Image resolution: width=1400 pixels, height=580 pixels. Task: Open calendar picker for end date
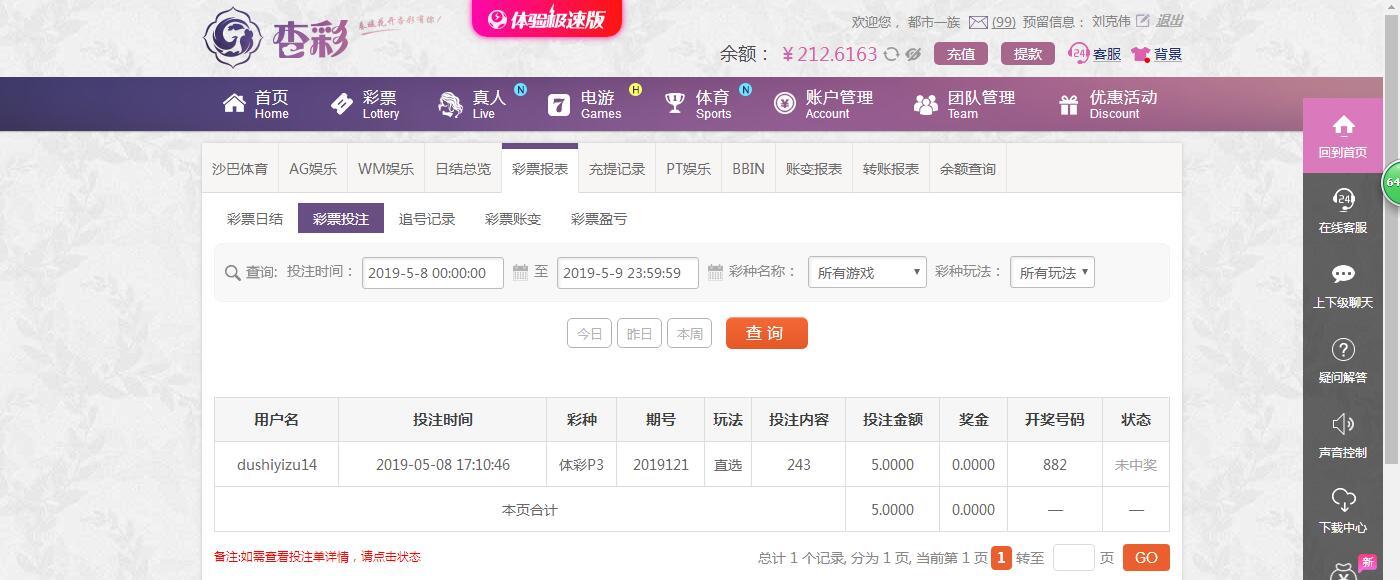click(x=715, y=272)
